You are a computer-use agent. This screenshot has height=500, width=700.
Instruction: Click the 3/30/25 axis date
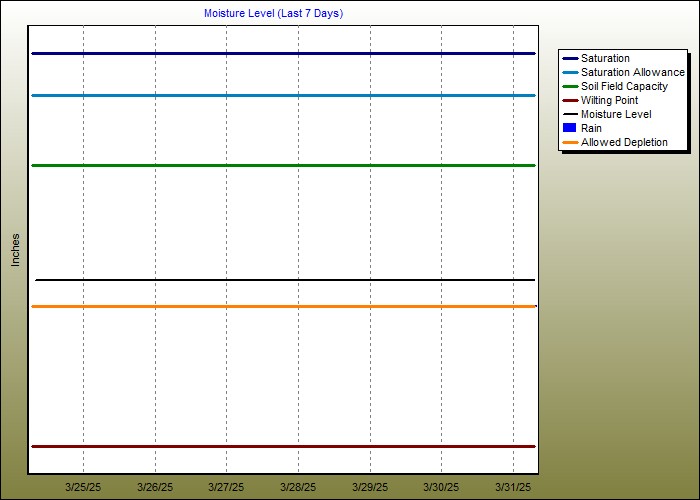441,487
